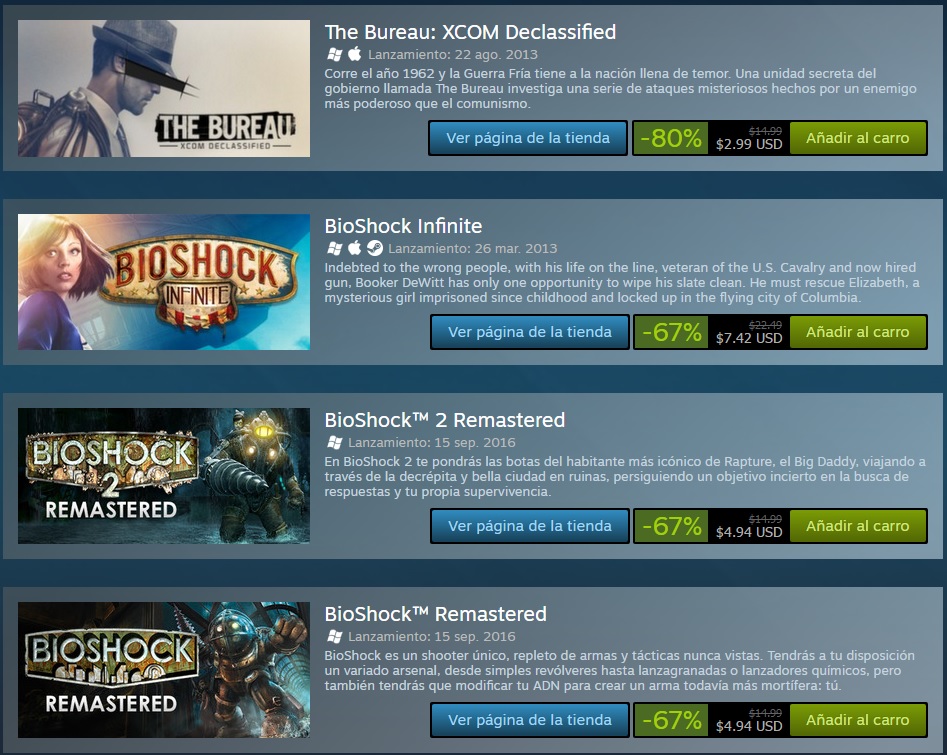This screenshot has height=755, width=947.
Task: Click Windows icon under BioShock Infinite title
Action: [334, 248]
